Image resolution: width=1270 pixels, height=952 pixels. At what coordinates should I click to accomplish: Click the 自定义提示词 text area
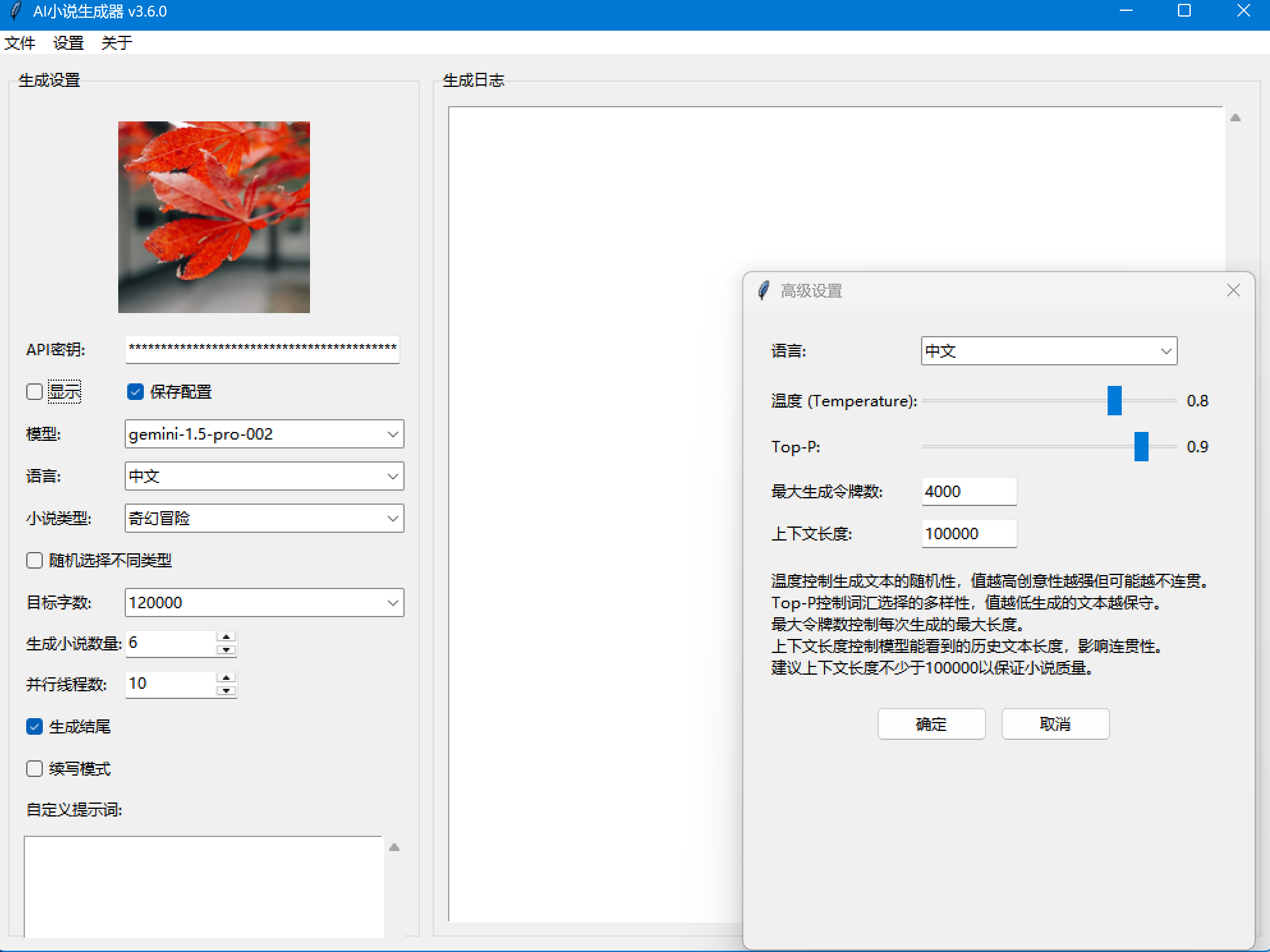point(204,887)
